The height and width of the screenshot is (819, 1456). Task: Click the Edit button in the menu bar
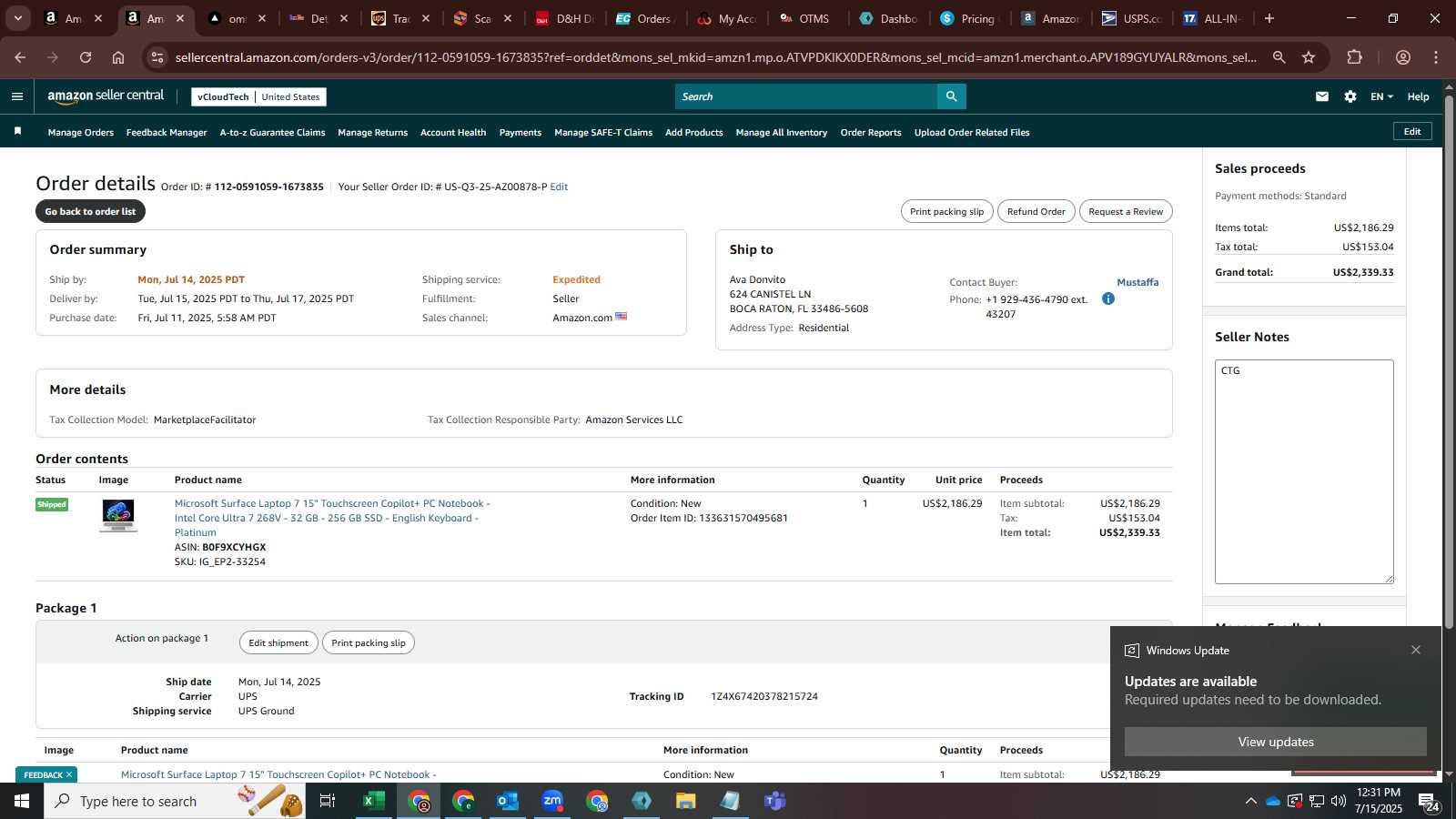tap(1412, 132)
